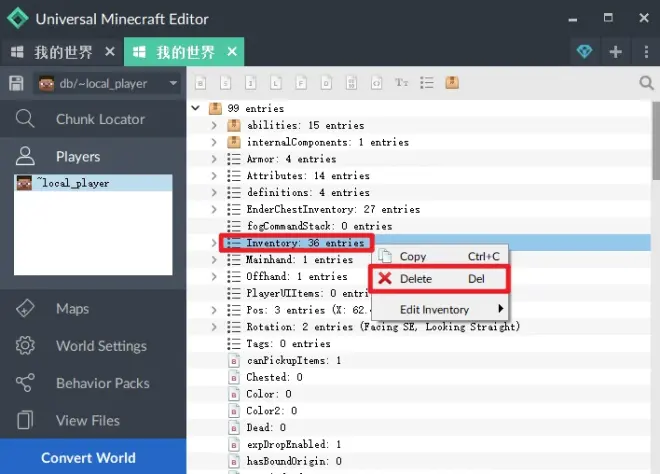This screenshot has width=660, height=474.
Task: Open World Settings
Action: point(93,346)
